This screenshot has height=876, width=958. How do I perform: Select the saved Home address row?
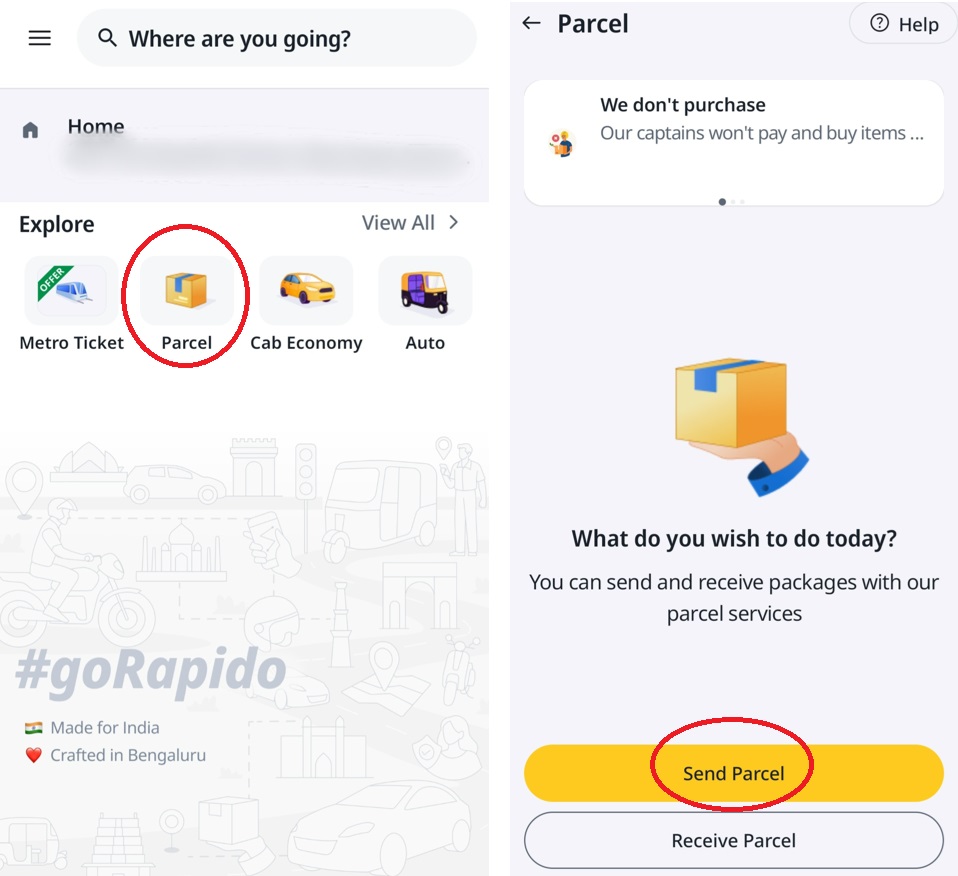point(244,145)
